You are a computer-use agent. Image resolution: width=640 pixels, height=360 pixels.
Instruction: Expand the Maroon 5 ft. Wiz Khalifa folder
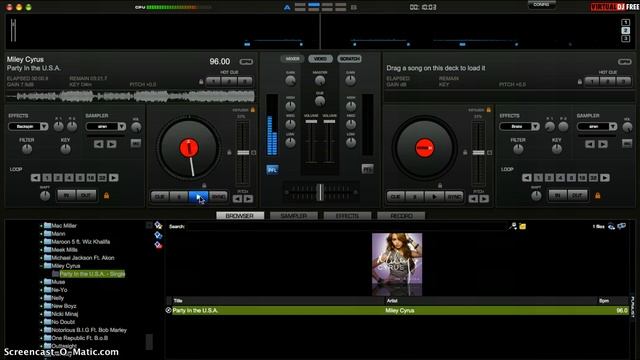tap(41, 242)
